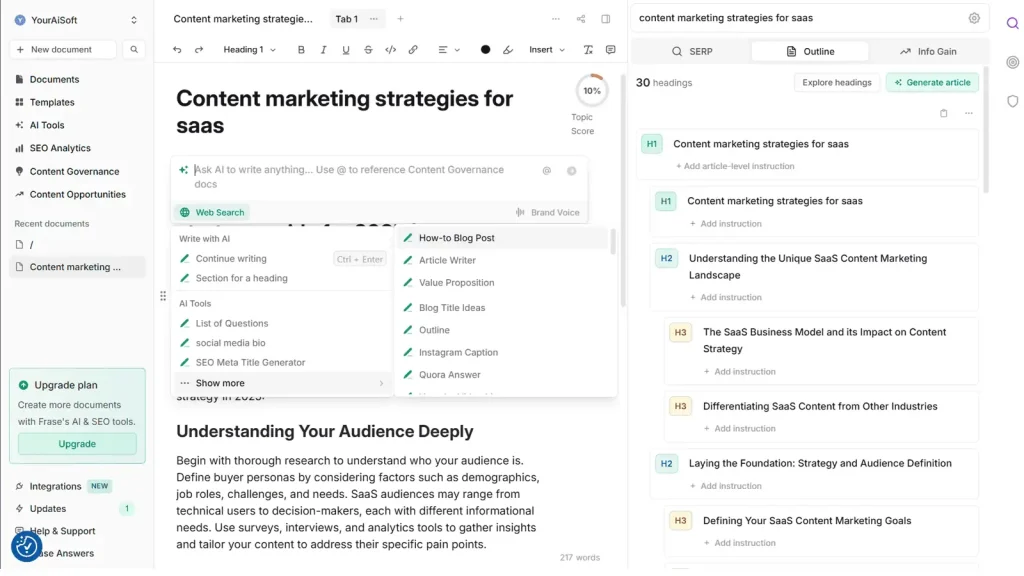Click the insert link icon
Image resolution: width=1024 pixels, height=576 pixels.
pos(413,50)
